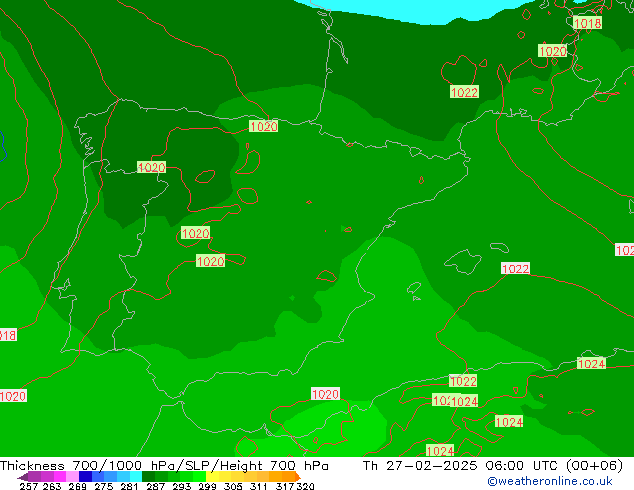The width and height of the screenshot is (634, 490).
Task: Click the legend value 263
Action: coord(52,486)
